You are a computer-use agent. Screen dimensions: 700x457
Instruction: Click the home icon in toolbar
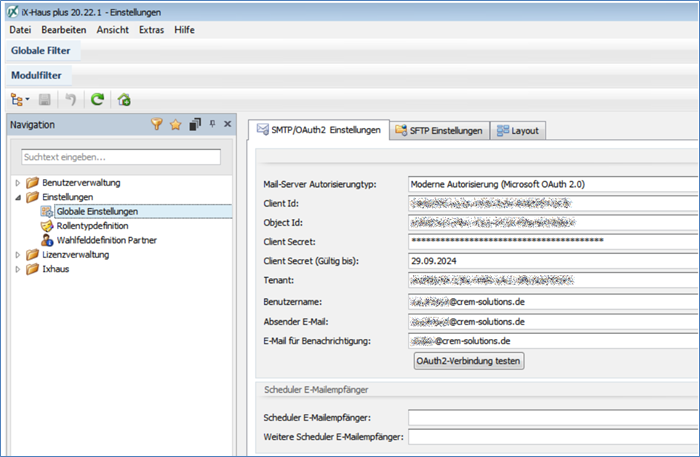pyautogui.click(x=124, y=100)
